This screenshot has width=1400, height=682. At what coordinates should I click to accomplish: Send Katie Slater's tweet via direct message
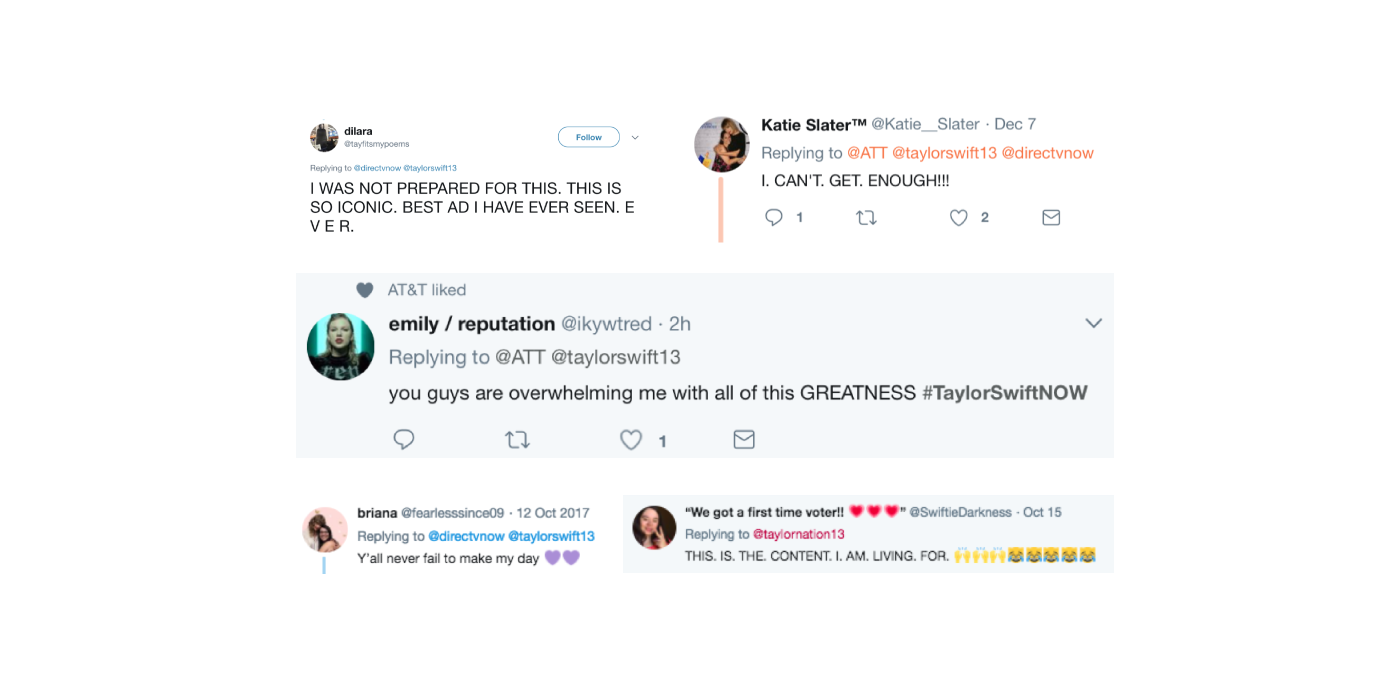click(x=1051, y=217)
